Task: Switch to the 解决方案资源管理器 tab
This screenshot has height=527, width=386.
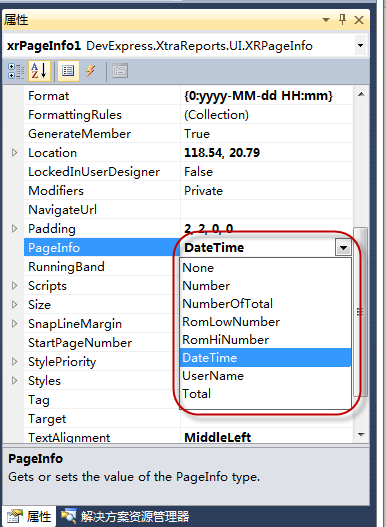Action: [125, 516]
